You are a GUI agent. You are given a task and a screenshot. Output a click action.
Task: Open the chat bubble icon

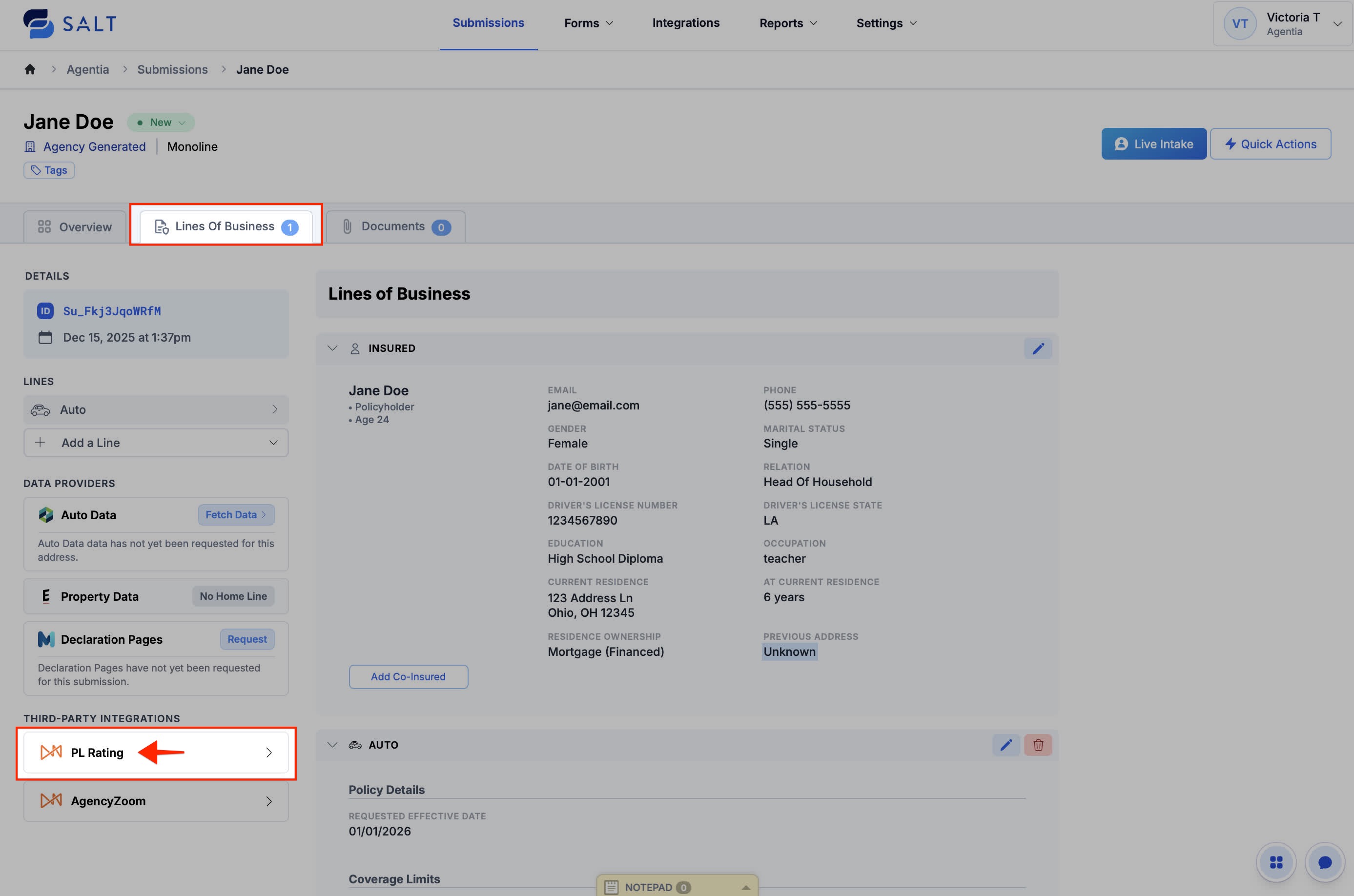pos(1324,862)
